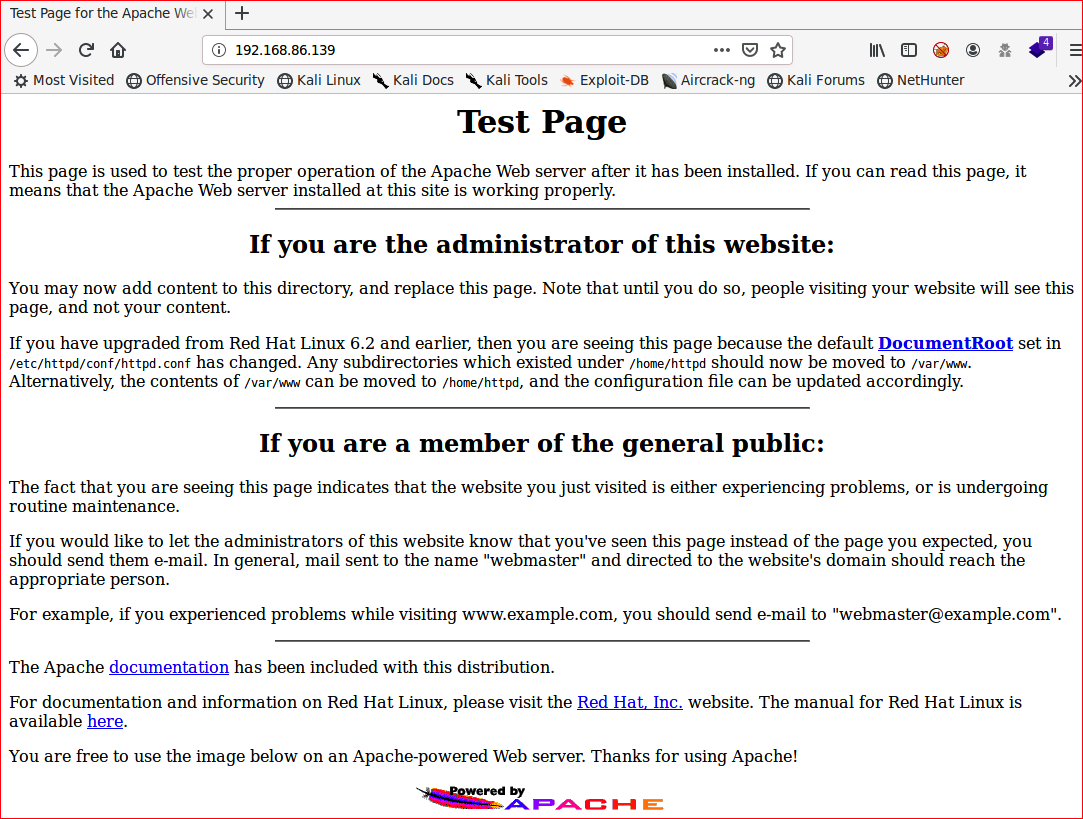Bookmark this page with the star icon
This screenshot has width=1083, height=819.
click(x=778, y=50)
